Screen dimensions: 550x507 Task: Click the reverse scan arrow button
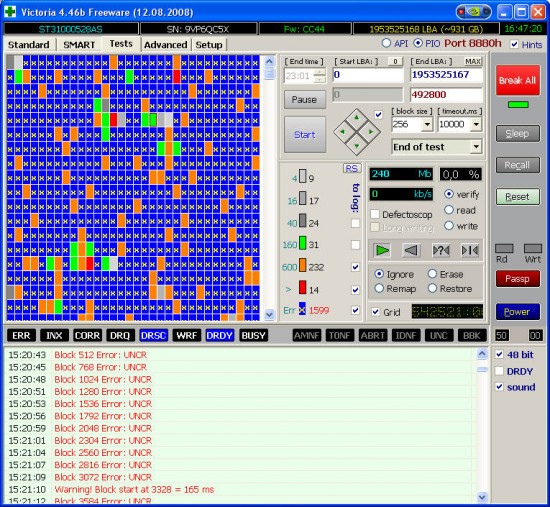click(411, 251)
